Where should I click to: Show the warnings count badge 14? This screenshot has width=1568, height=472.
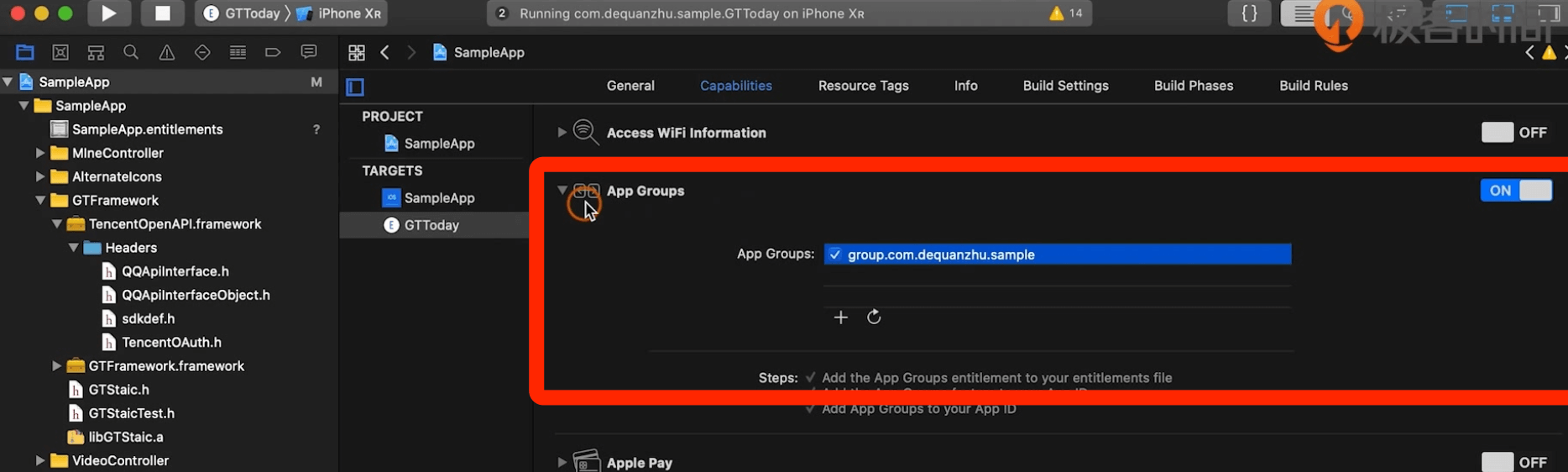(1066, 13)
